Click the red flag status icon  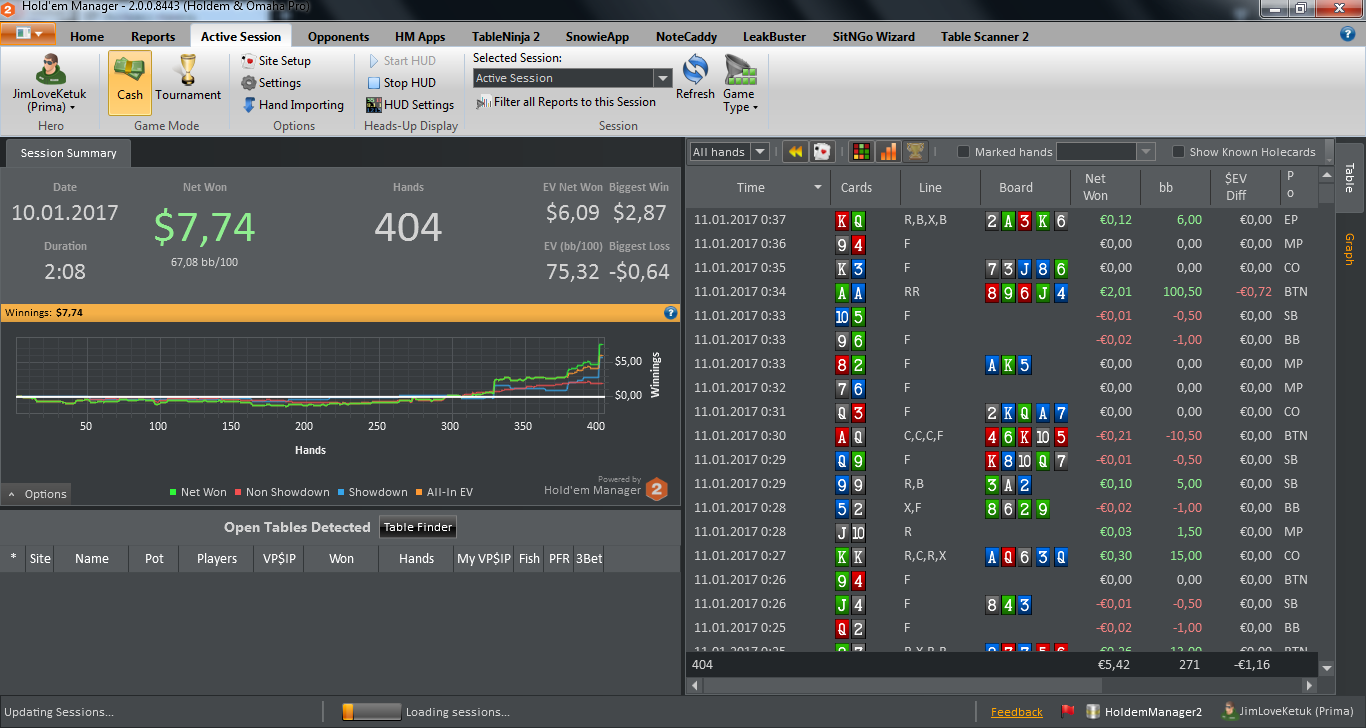tap(1067, 712)
